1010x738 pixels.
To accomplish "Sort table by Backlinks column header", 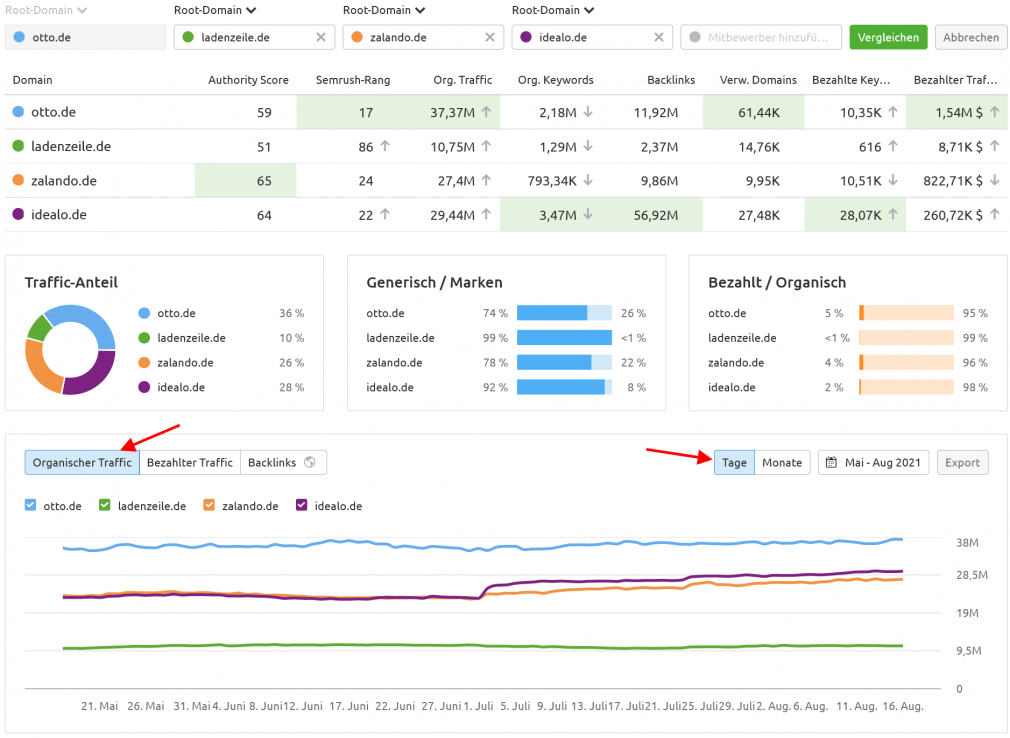I will (x=671, y=80).
